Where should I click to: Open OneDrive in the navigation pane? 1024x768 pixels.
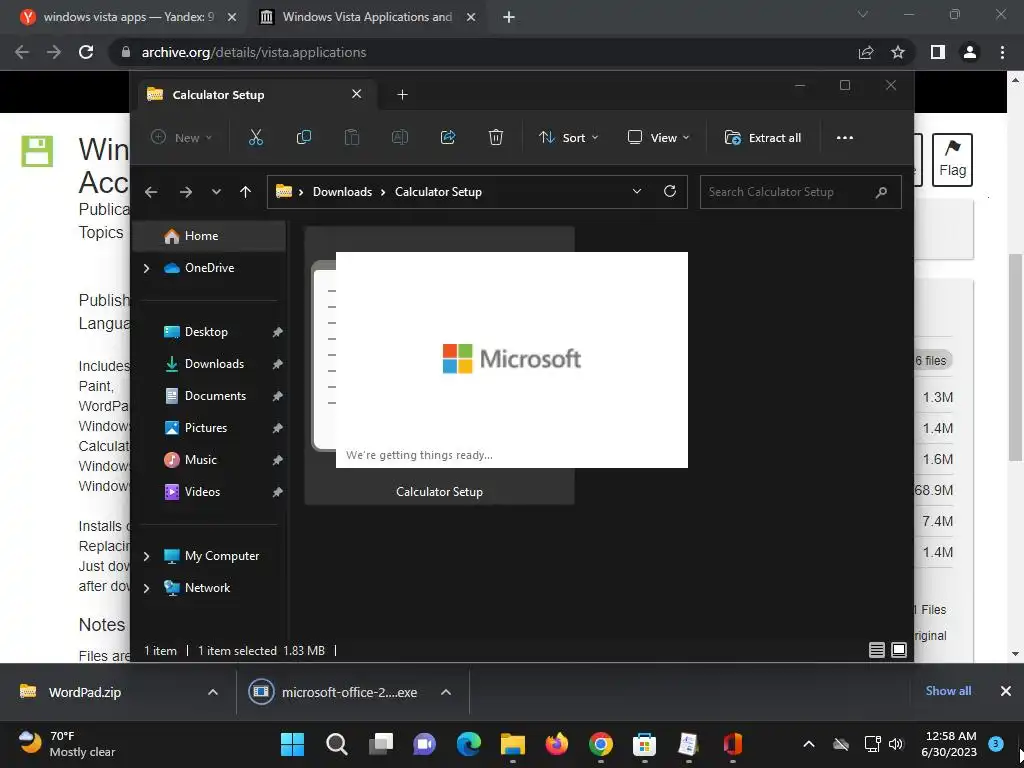[209, 268]
